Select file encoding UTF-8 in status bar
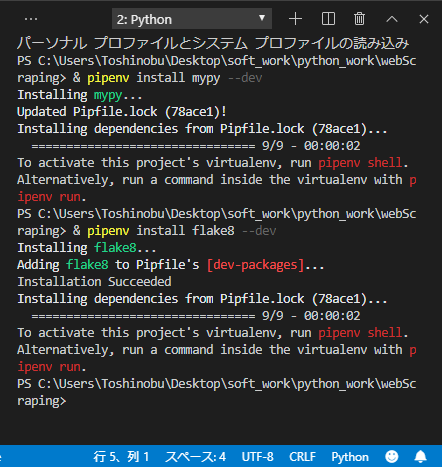This screenshot has height=467, width=442. click(258, 456)
